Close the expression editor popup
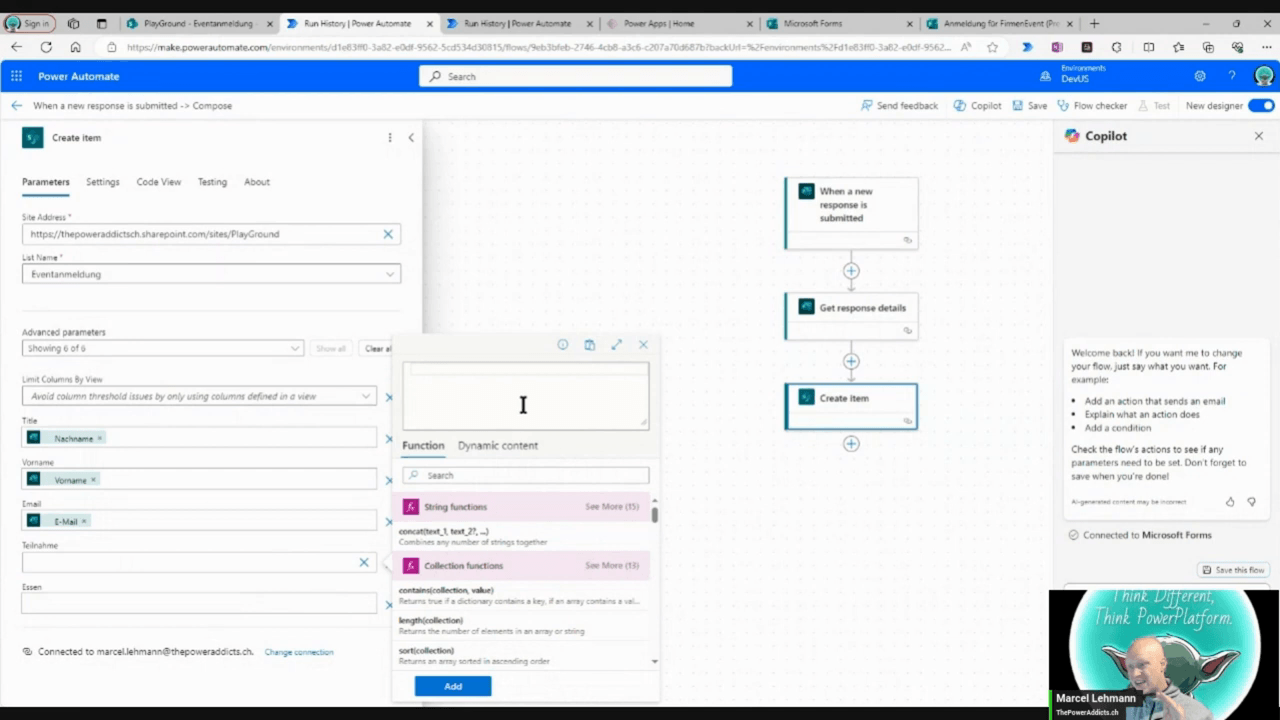This screenshot has width=1280, height=720. tap(643, 345)
